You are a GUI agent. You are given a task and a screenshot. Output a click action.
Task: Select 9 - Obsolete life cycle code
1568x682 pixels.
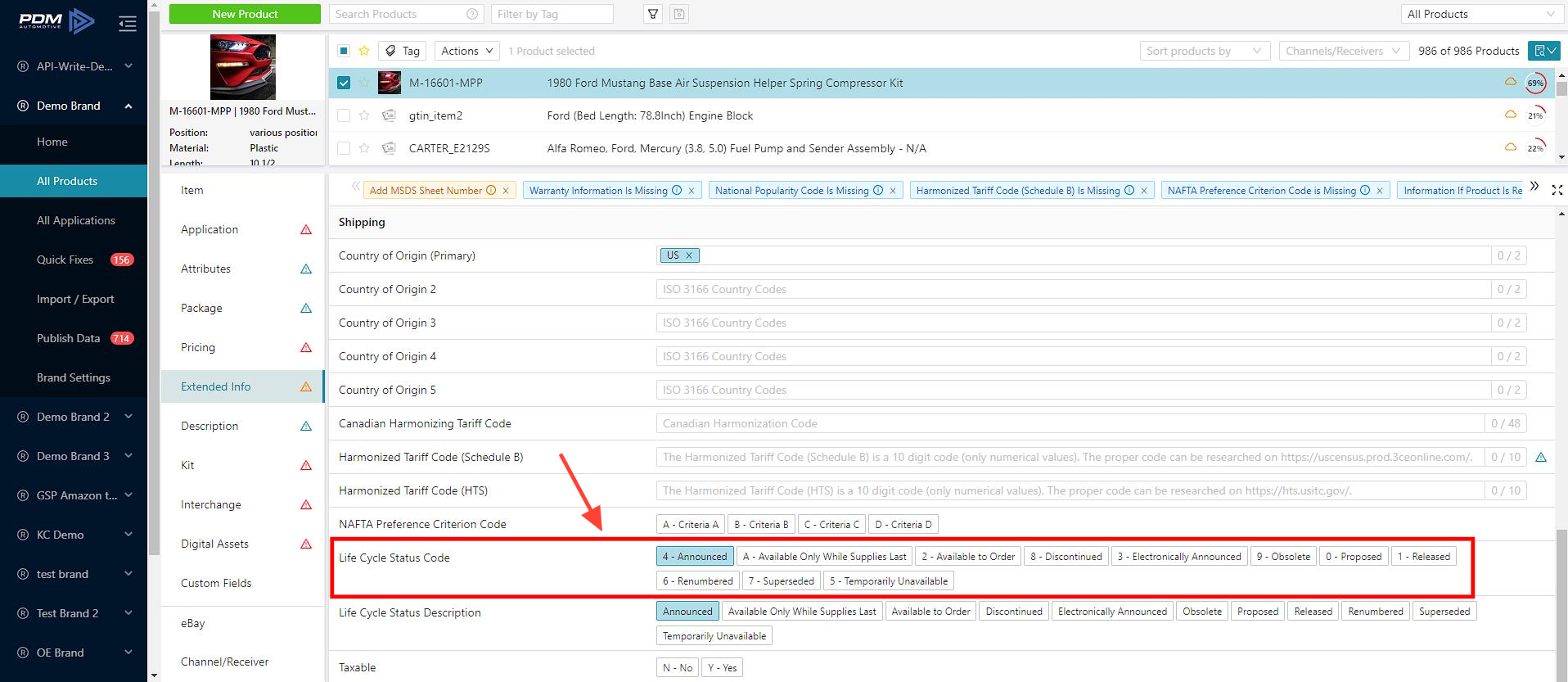coord(1283,557)
